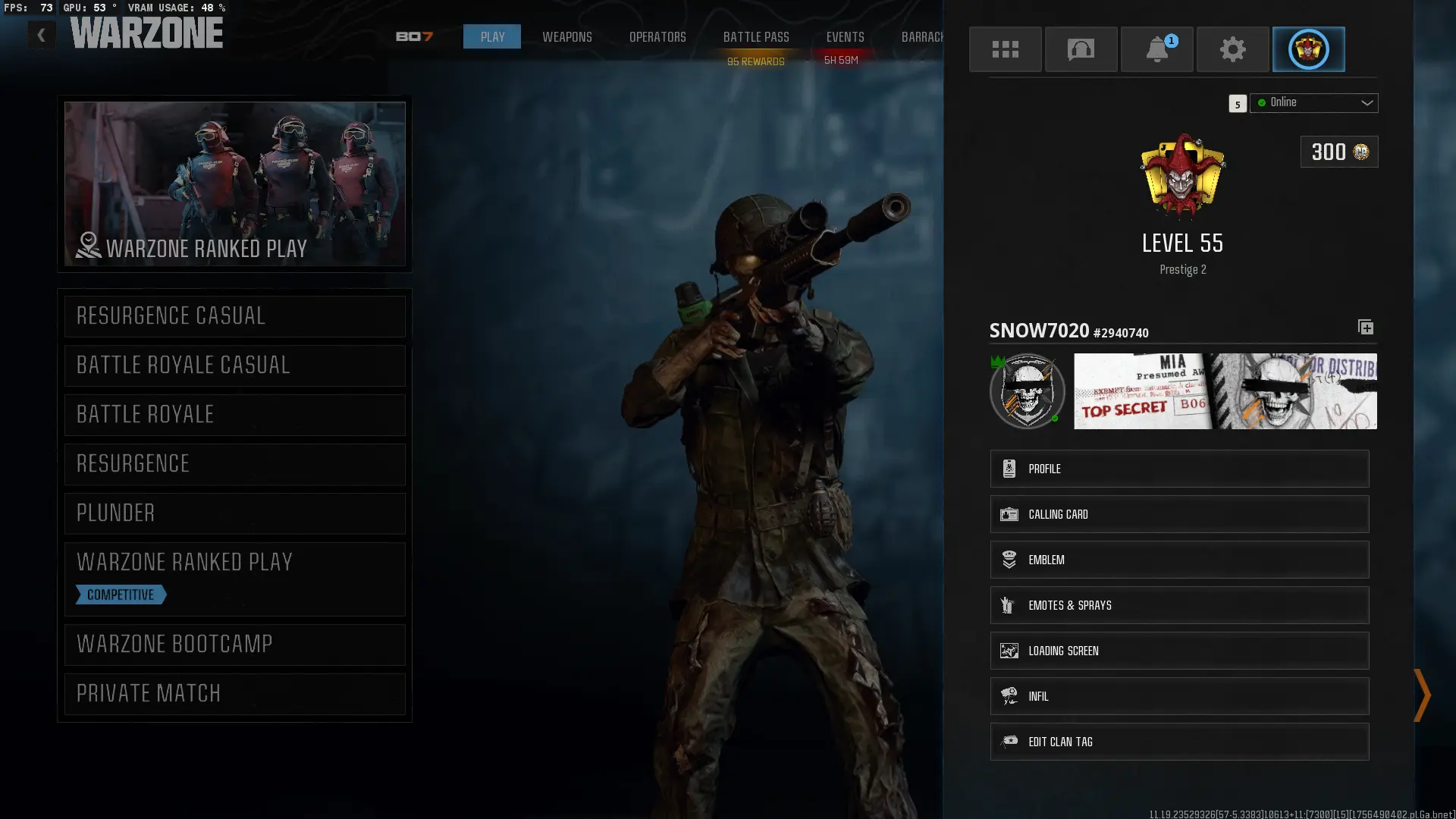Open the Calling Card option
Image resolution: width=1456 pixels, height=819 pixels.
(x=1179, y=514)
